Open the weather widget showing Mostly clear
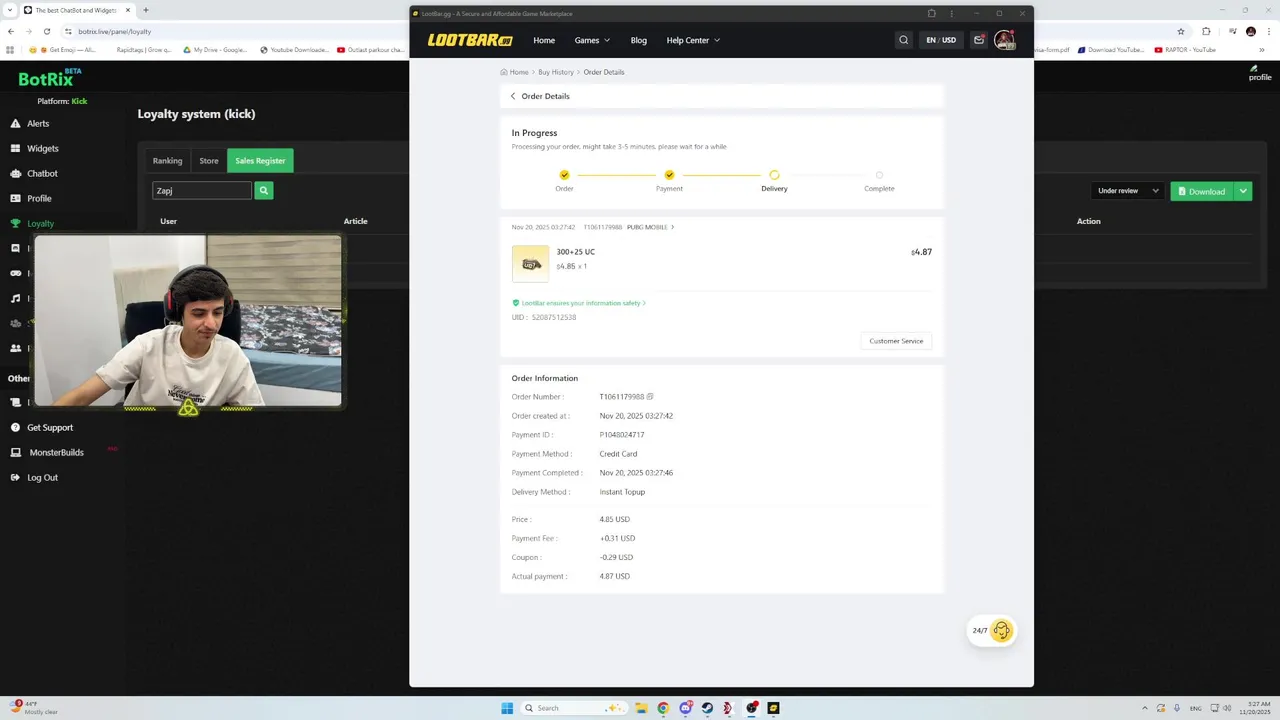 [x=33, y=708]
